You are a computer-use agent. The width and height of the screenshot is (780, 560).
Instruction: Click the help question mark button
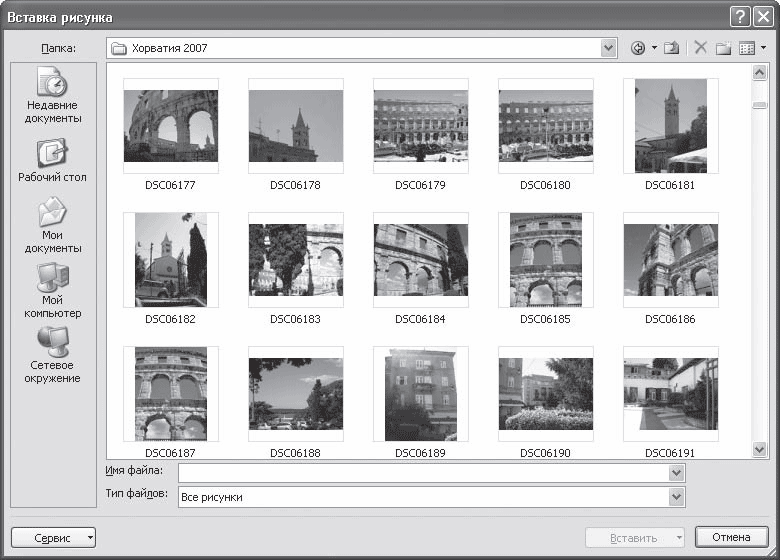point(740,17)
